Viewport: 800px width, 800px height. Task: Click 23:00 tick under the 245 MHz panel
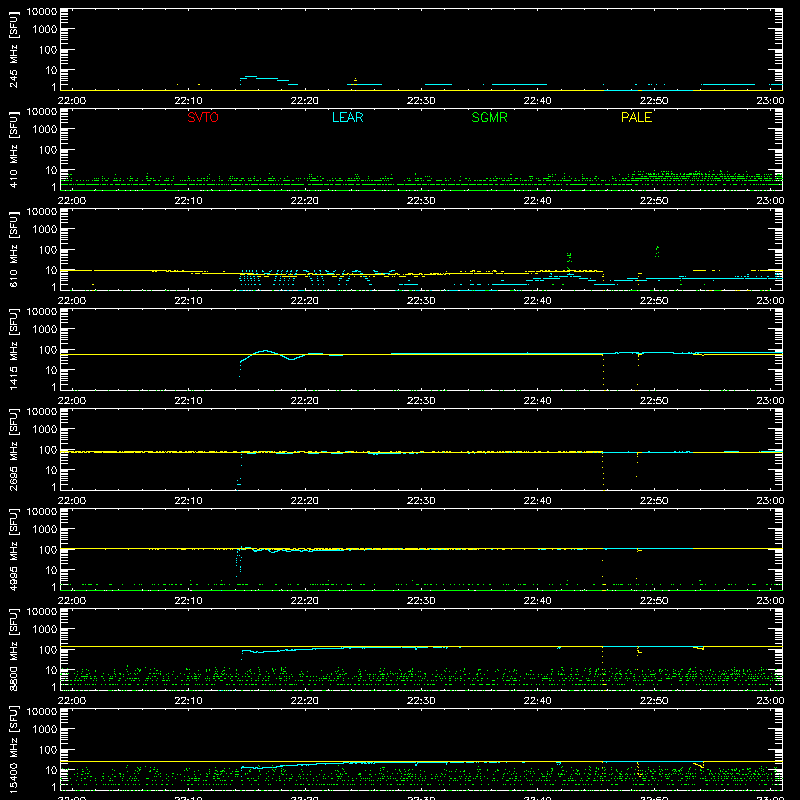770,101
